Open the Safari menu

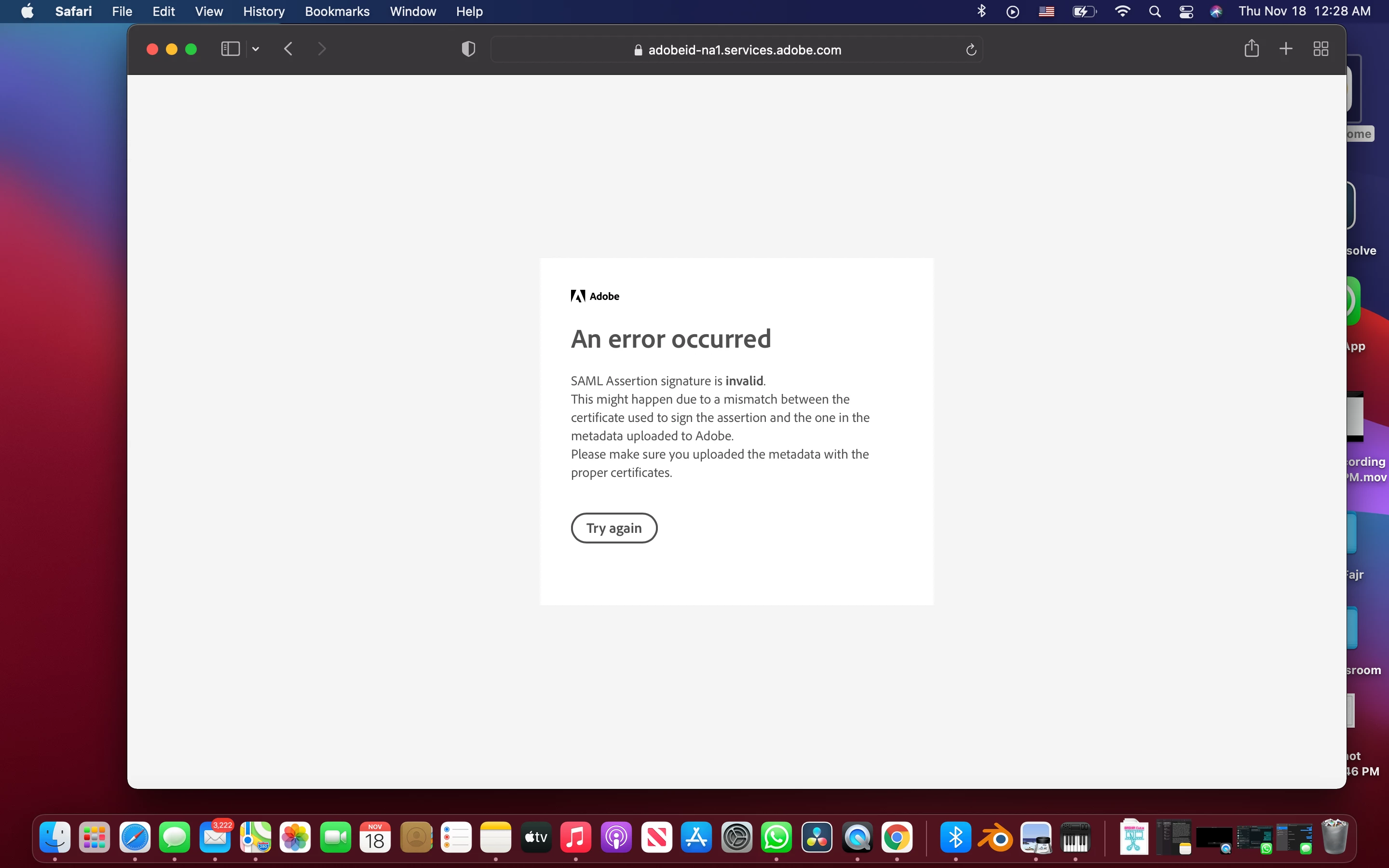coord(73,12)
